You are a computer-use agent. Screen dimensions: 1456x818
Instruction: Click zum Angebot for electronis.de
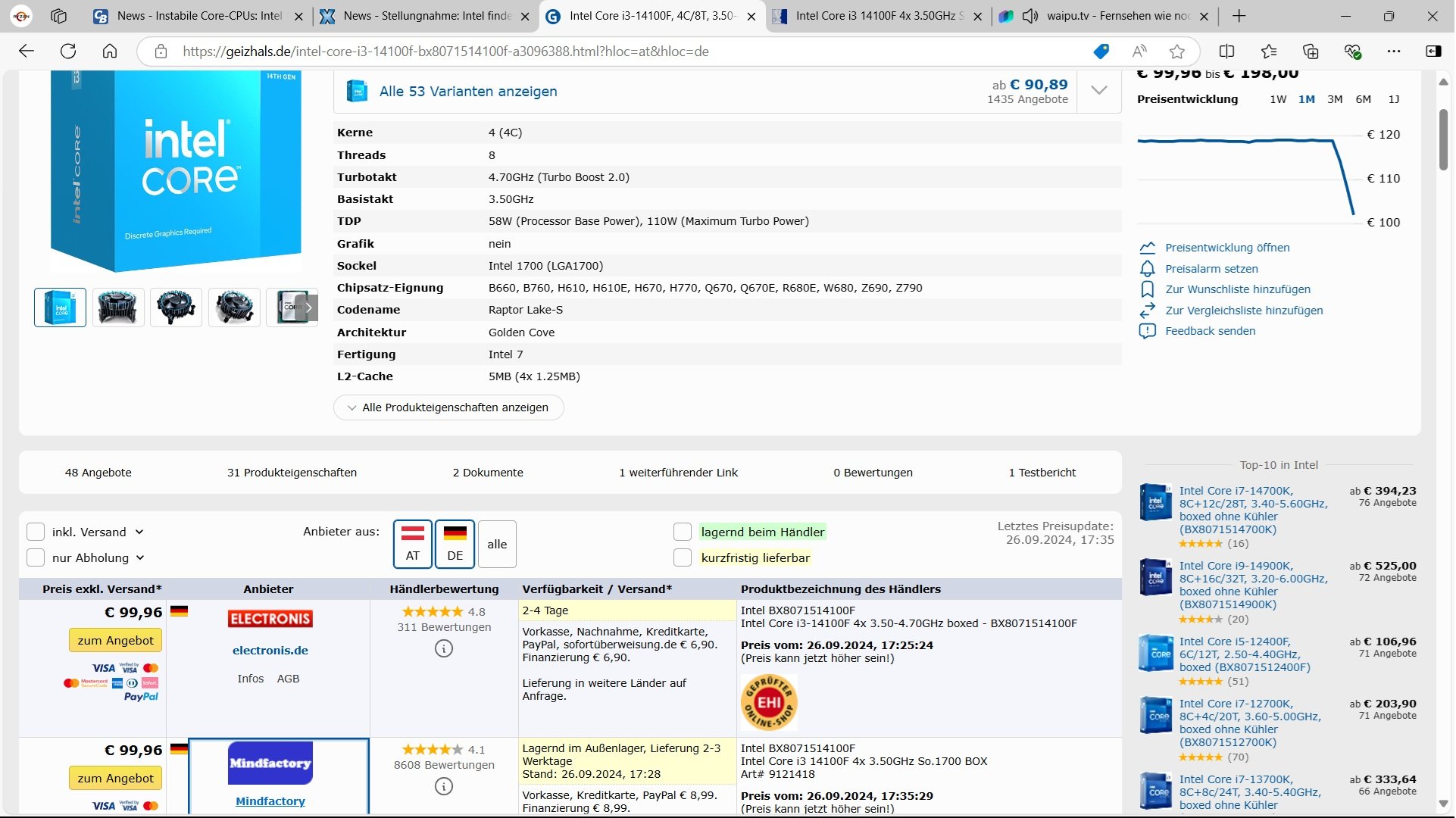(x=115, y=641)
